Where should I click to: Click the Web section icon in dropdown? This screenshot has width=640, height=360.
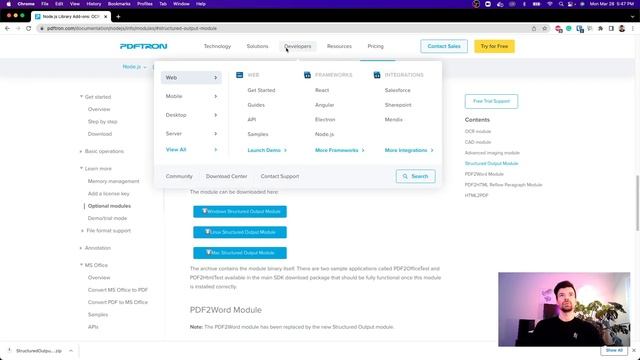click(240, 75)
